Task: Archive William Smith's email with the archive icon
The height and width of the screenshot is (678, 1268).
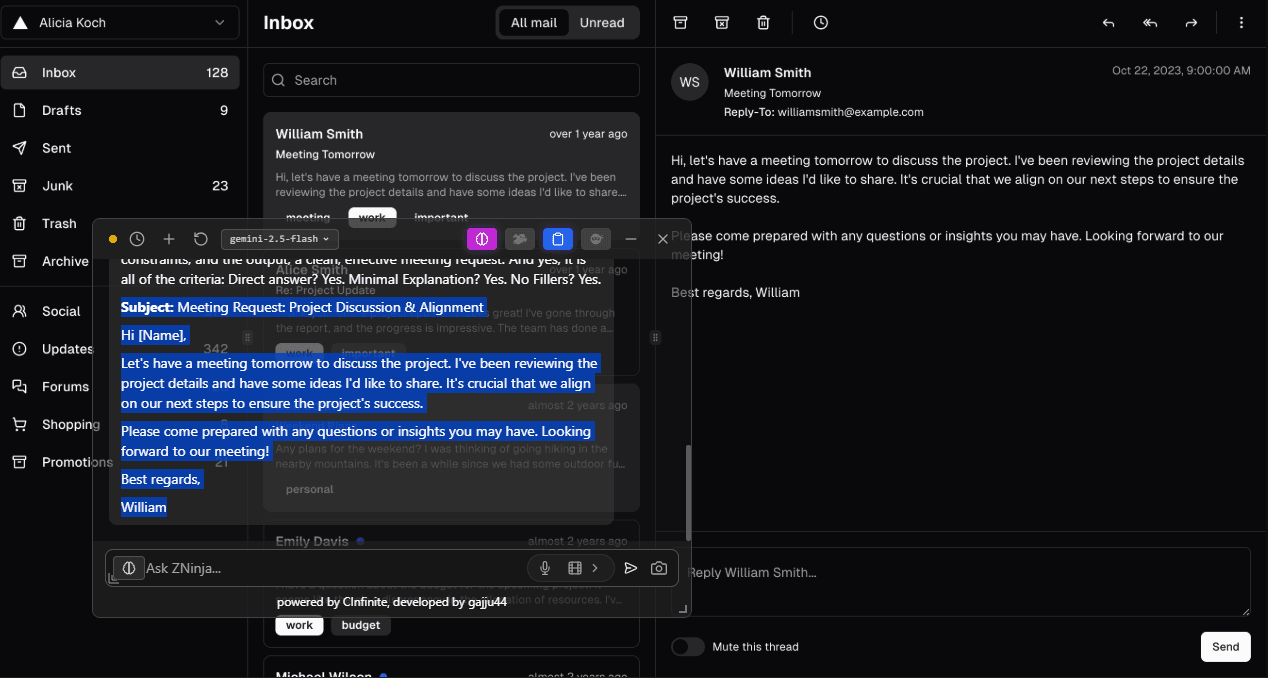Action: pyautogui.click(x=680, y=22)
